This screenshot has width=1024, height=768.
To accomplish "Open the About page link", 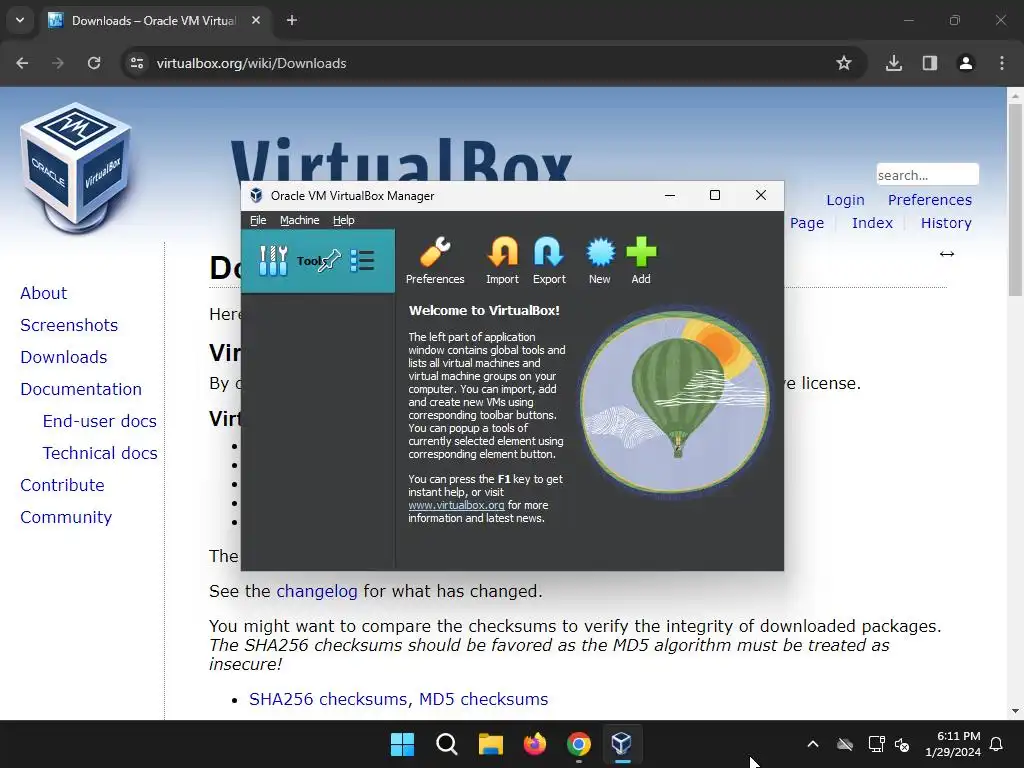I will tap(44, 293).
